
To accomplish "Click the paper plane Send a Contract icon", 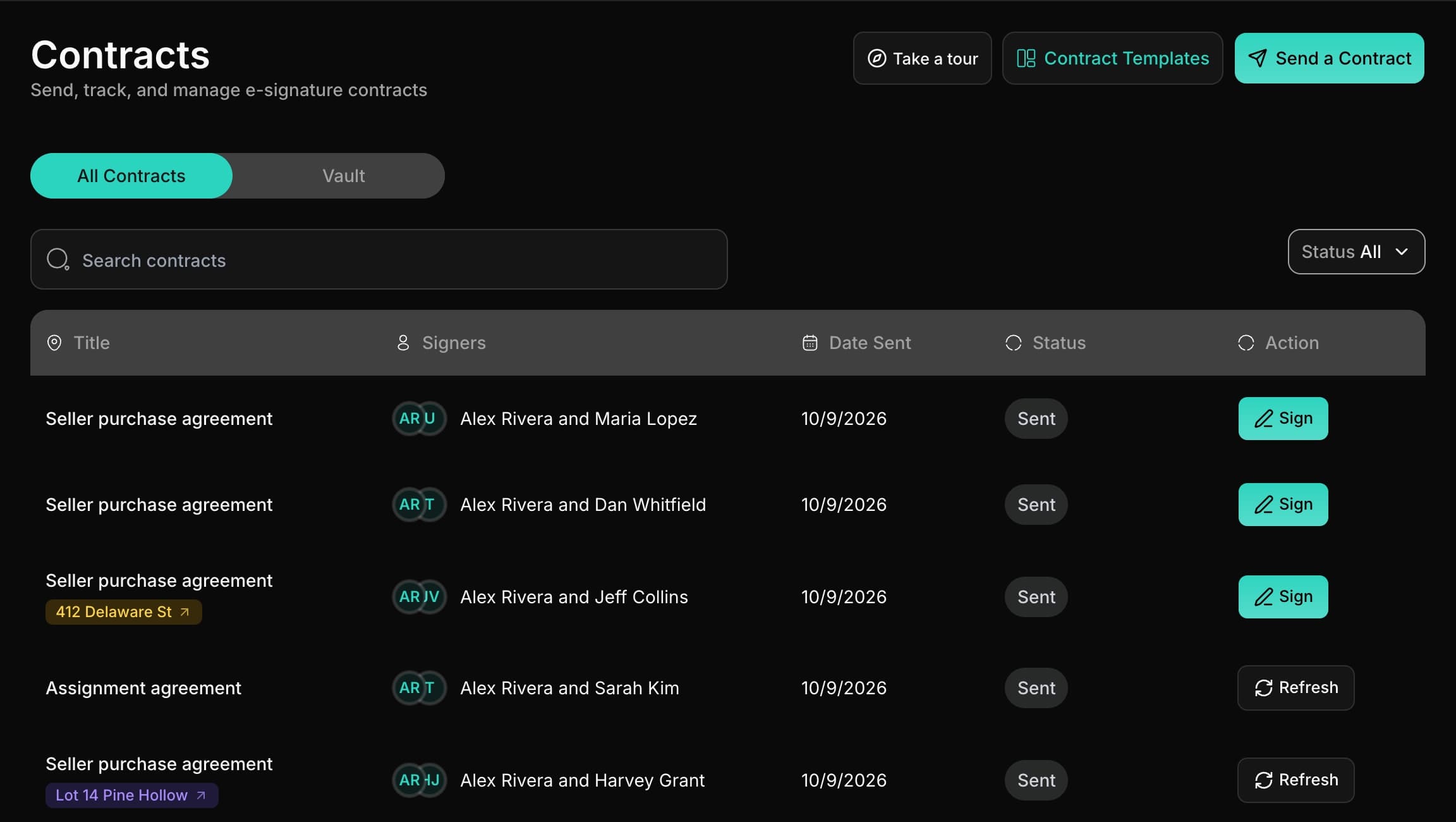I will pyautogui.click(x=1258, y=58).
